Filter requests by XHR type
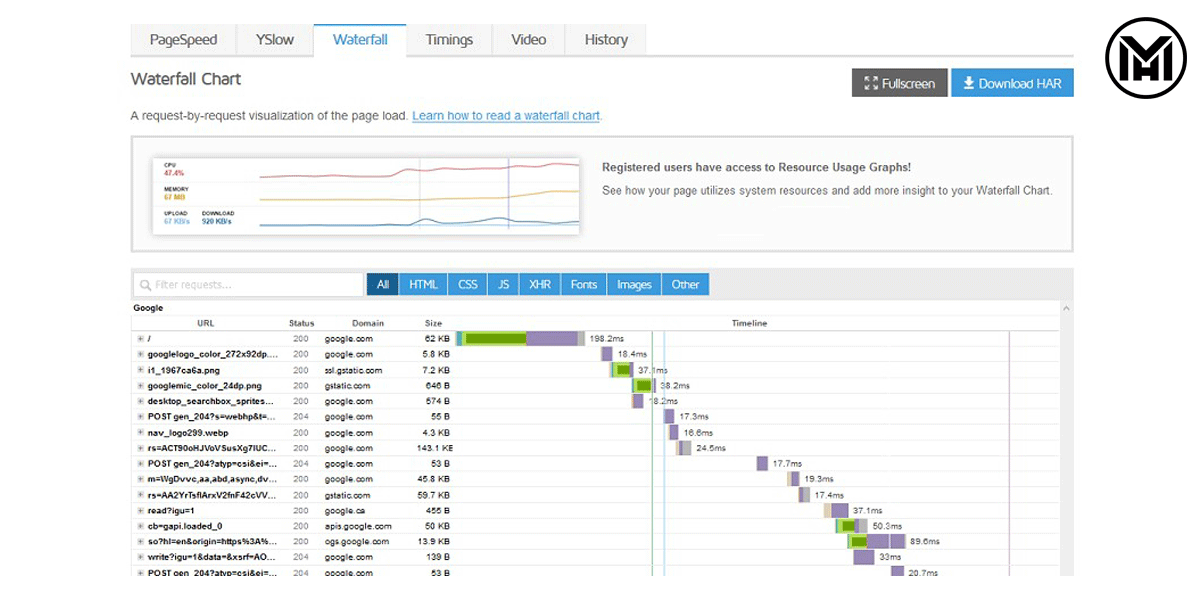The width and height of the screenshot is (1200, 600). pyautogui.click(x=539, y=285)
